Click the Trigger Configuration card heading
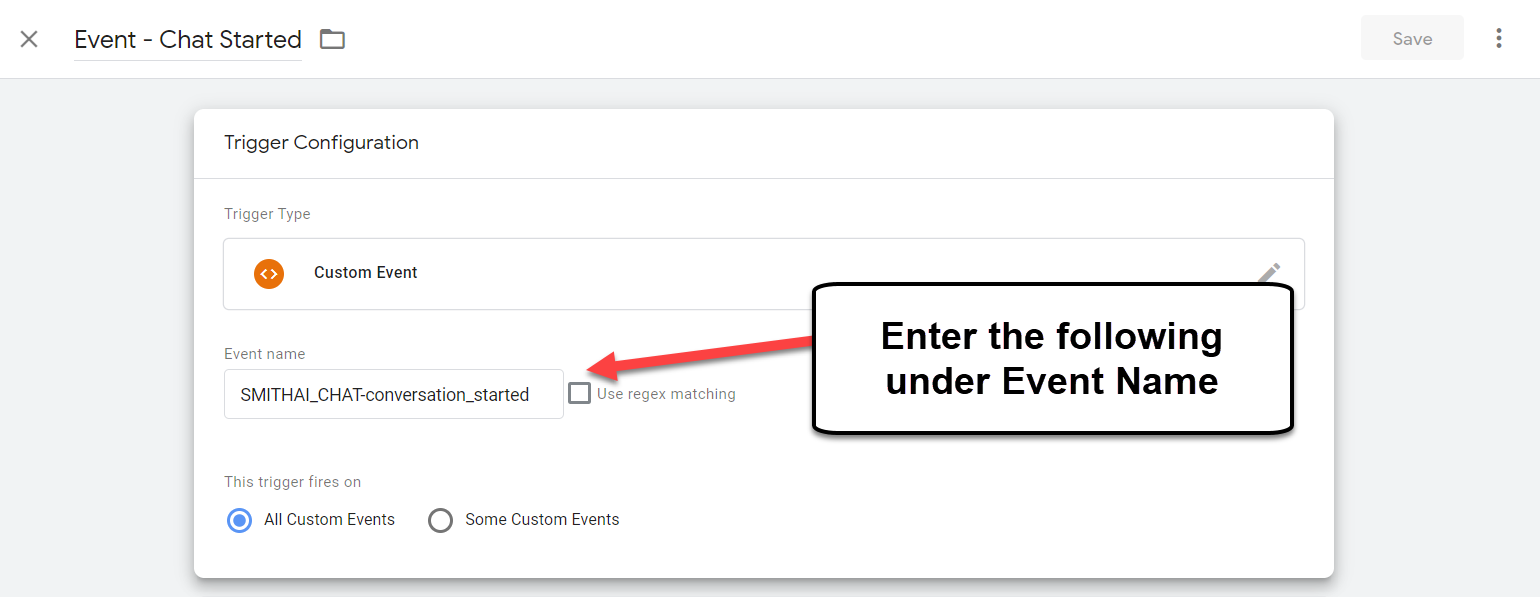This screenshot has width=1540, height=597. click(x=321, y=143)
